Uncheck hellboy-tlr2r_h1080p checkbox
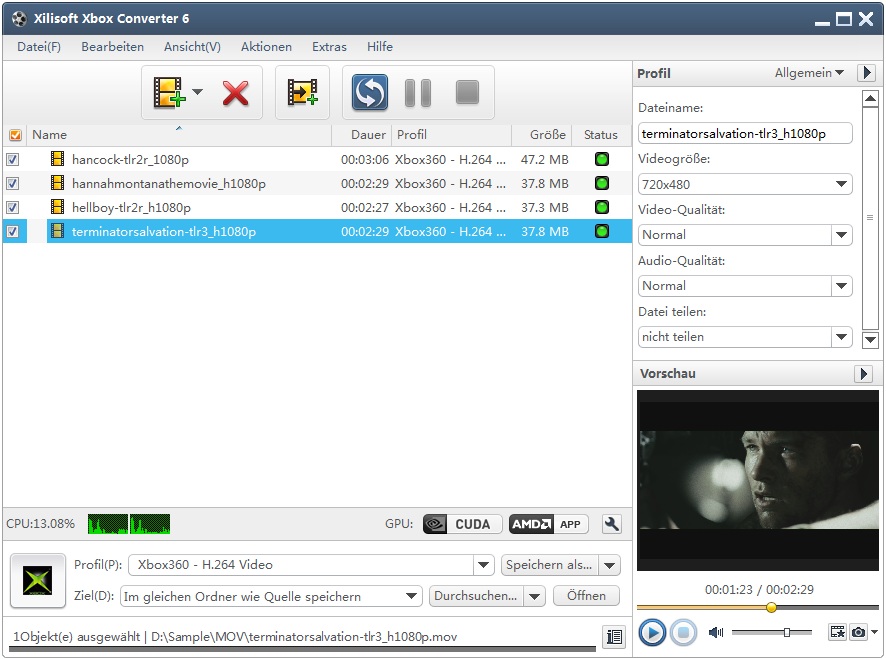The image size is (886, 659). [x=12, y=207]
